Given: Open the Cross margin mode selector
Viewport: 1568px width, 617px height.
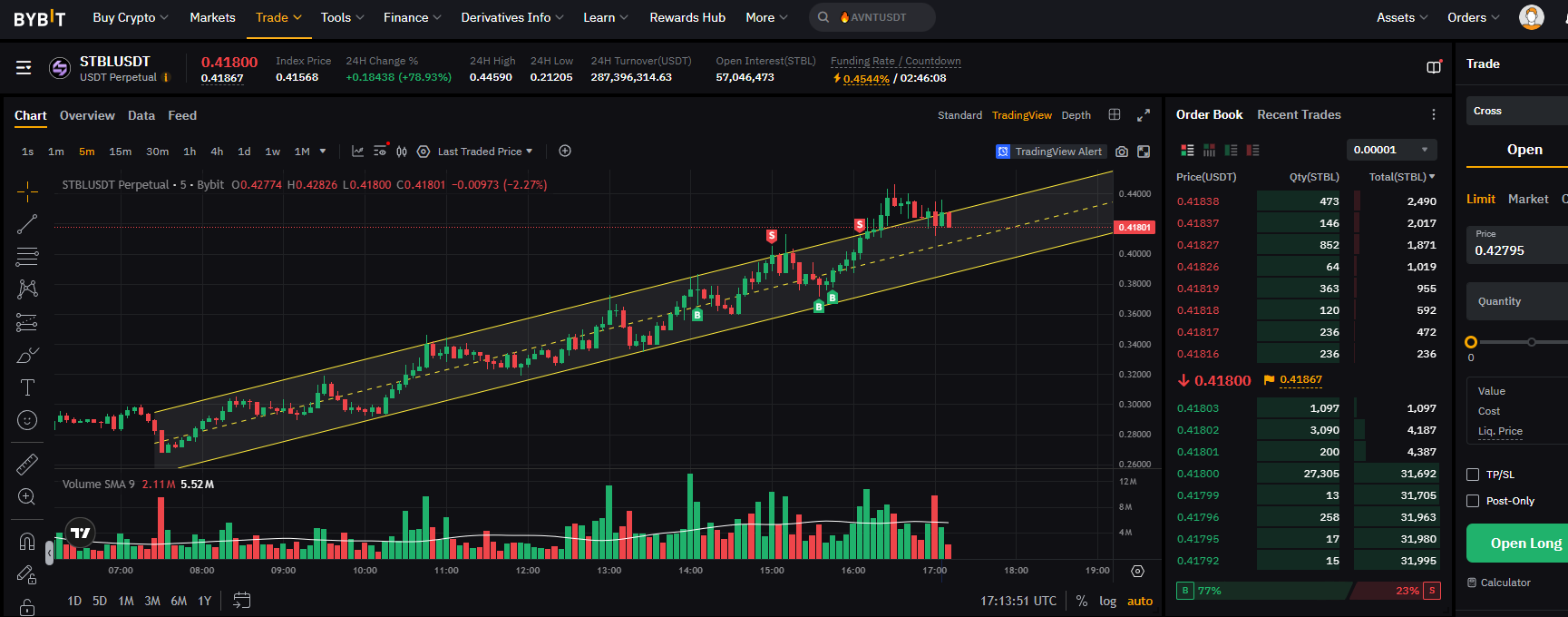Looking at the screenshot, I should (1514, 111).
